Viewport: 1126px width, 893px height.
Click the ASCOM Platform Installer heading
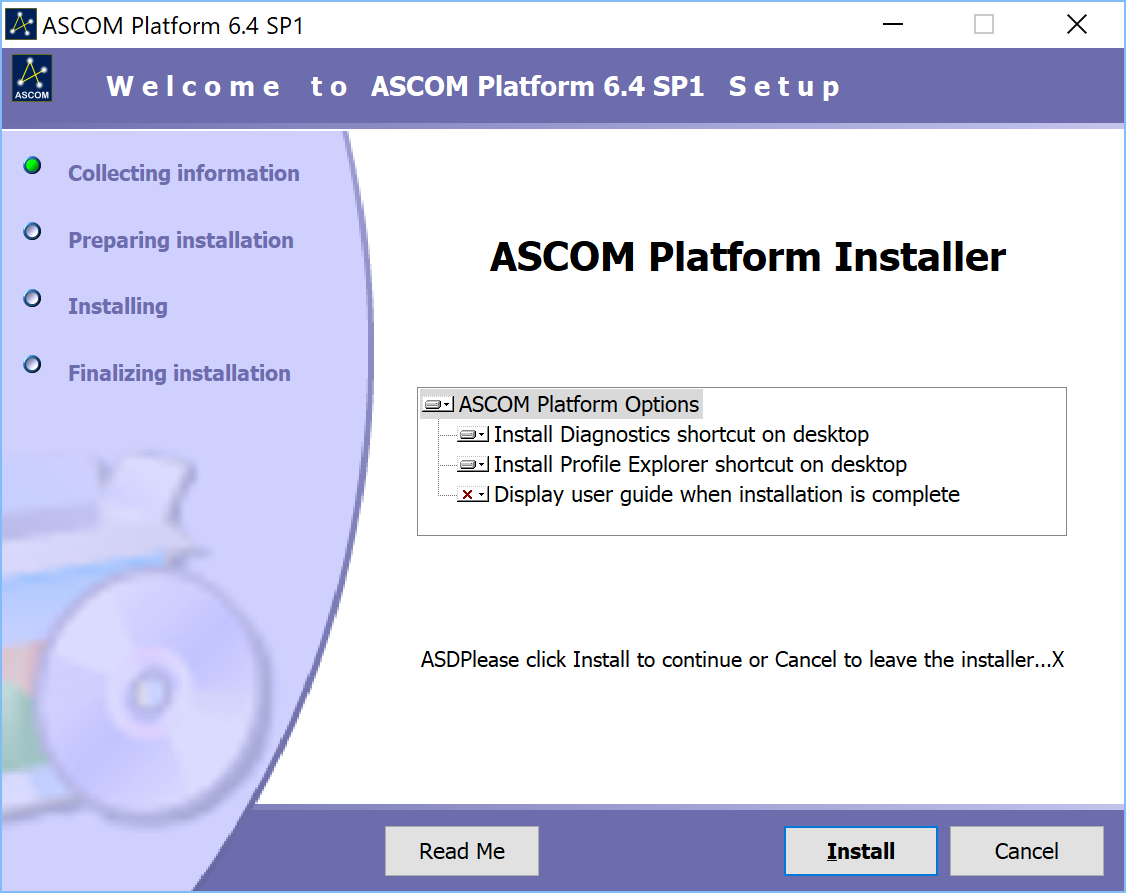748,257
